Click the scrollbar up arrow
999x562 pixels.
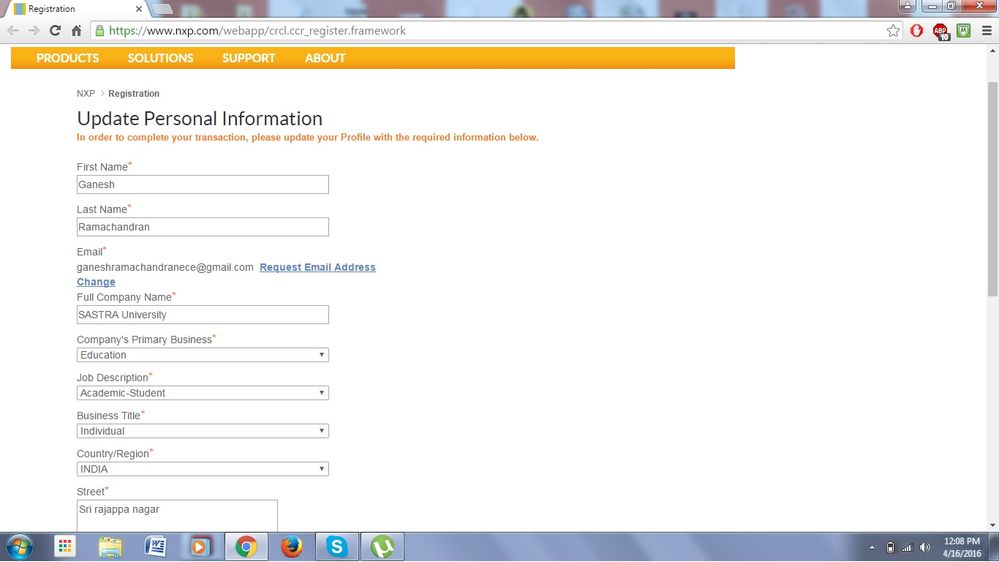point(992,51)
